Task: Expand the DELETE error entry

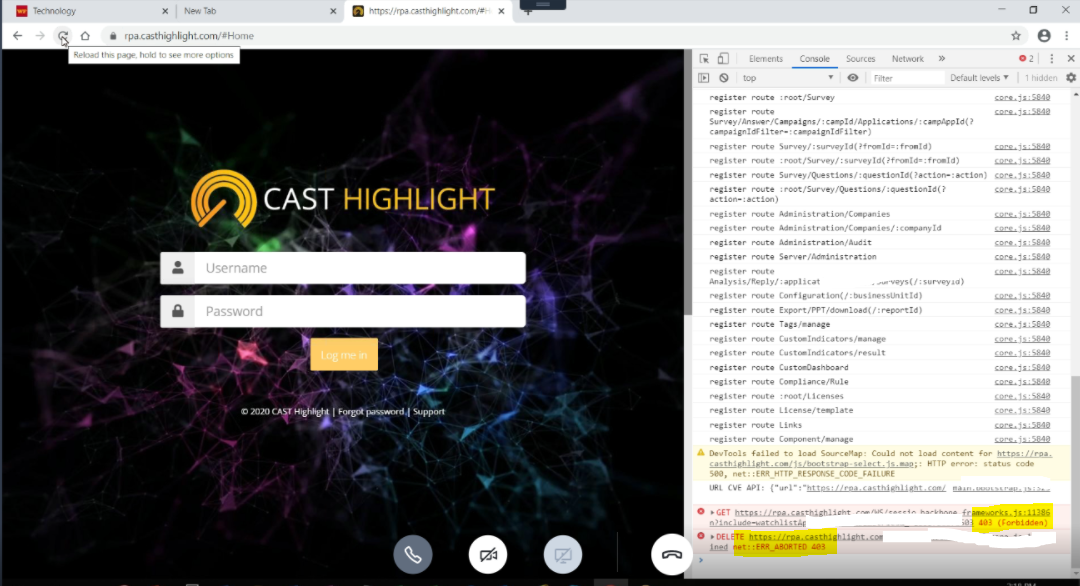Action: [x=712, y=536]
